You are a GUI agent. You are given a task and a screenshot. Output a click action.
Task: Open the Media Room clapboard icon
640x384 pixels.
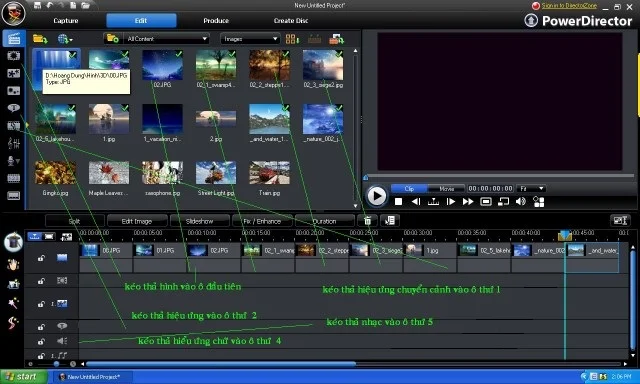click(14, 38)
